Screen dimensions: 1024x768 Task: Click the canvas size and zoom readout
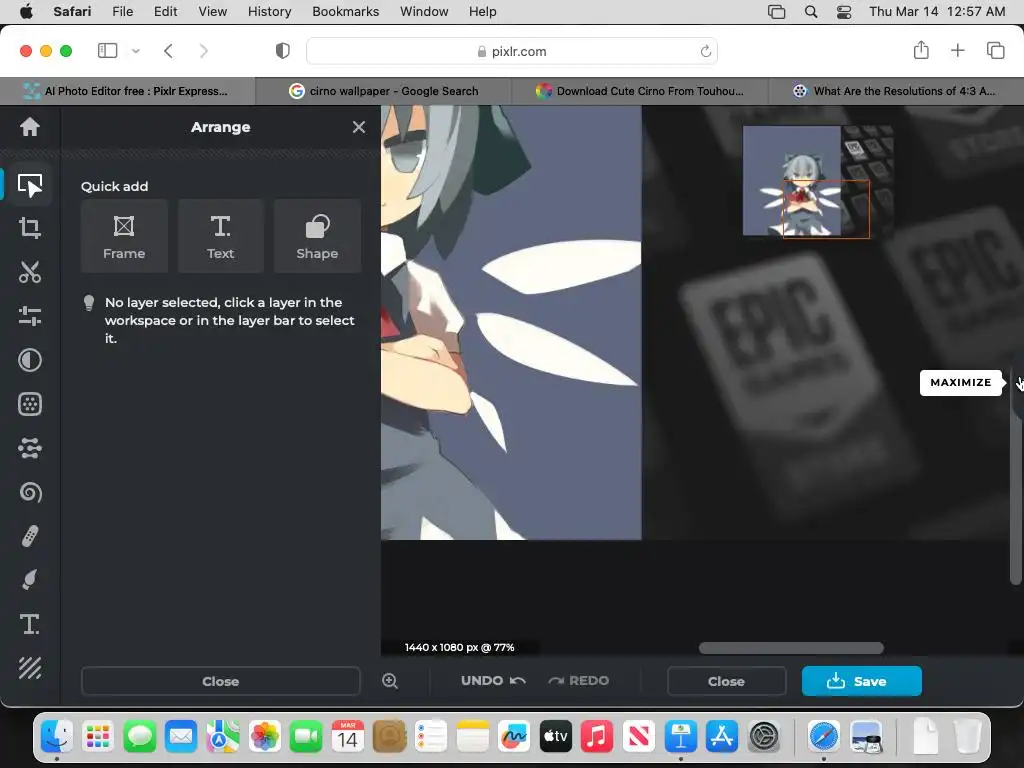click(x=460, y=647)
